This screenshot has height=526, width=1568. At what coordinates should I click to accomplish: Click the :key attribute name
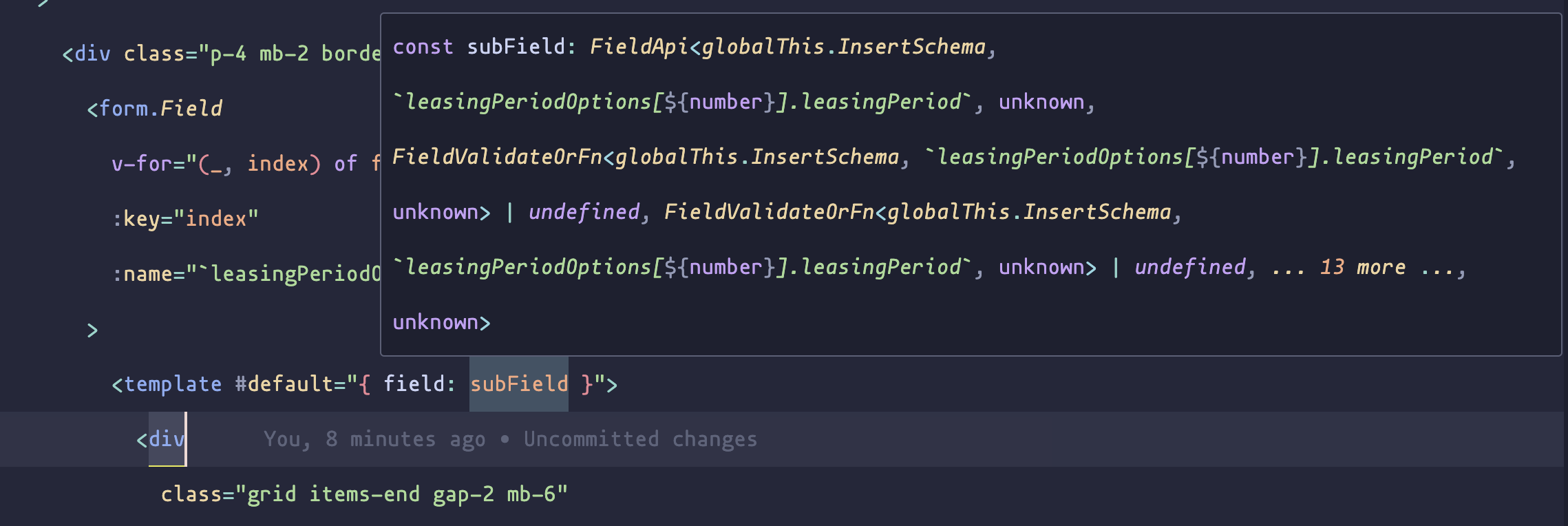pyautogui.click(x=140, y=218)
